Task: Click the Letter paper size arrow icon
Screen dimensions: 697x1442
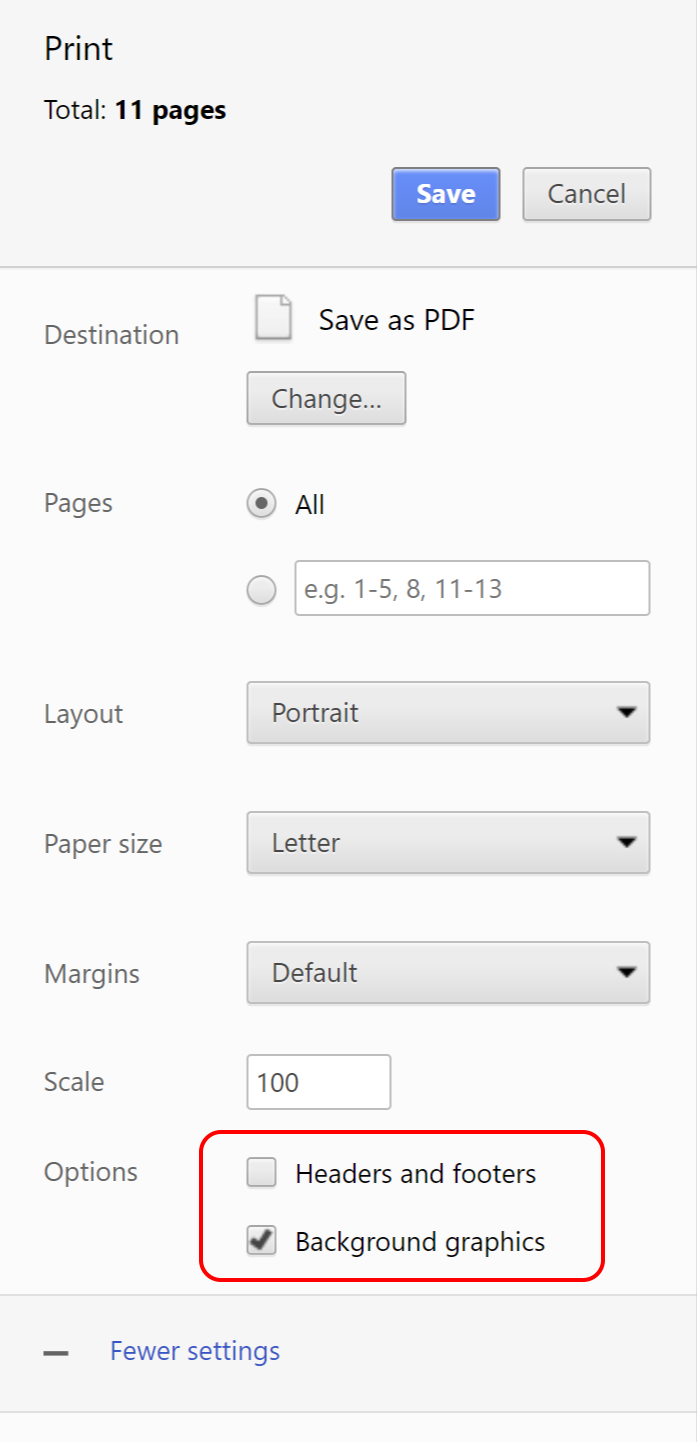Action: pos(626,843)
